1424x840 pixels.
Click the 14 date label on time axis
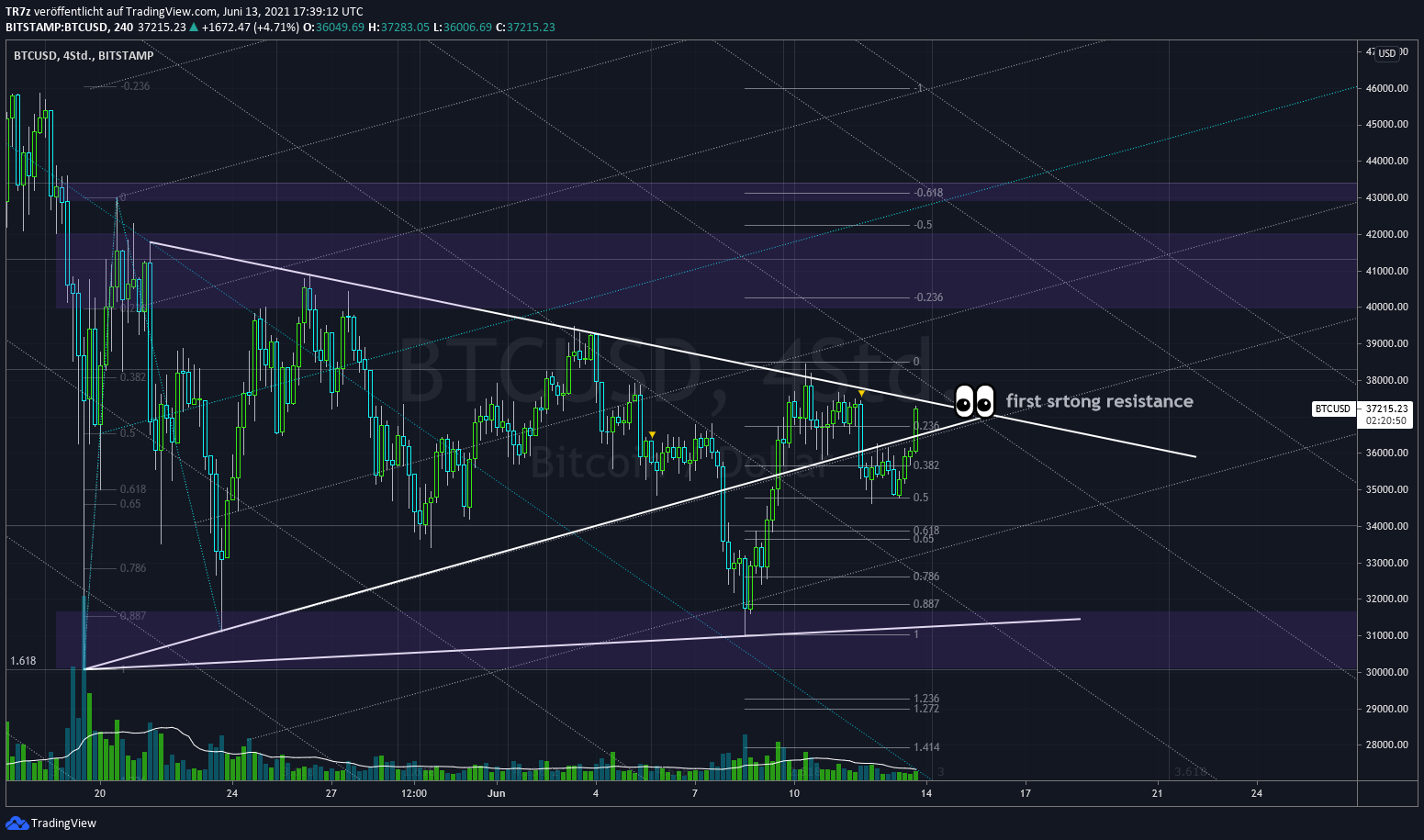pyautogui.click(x=926, y=793)
